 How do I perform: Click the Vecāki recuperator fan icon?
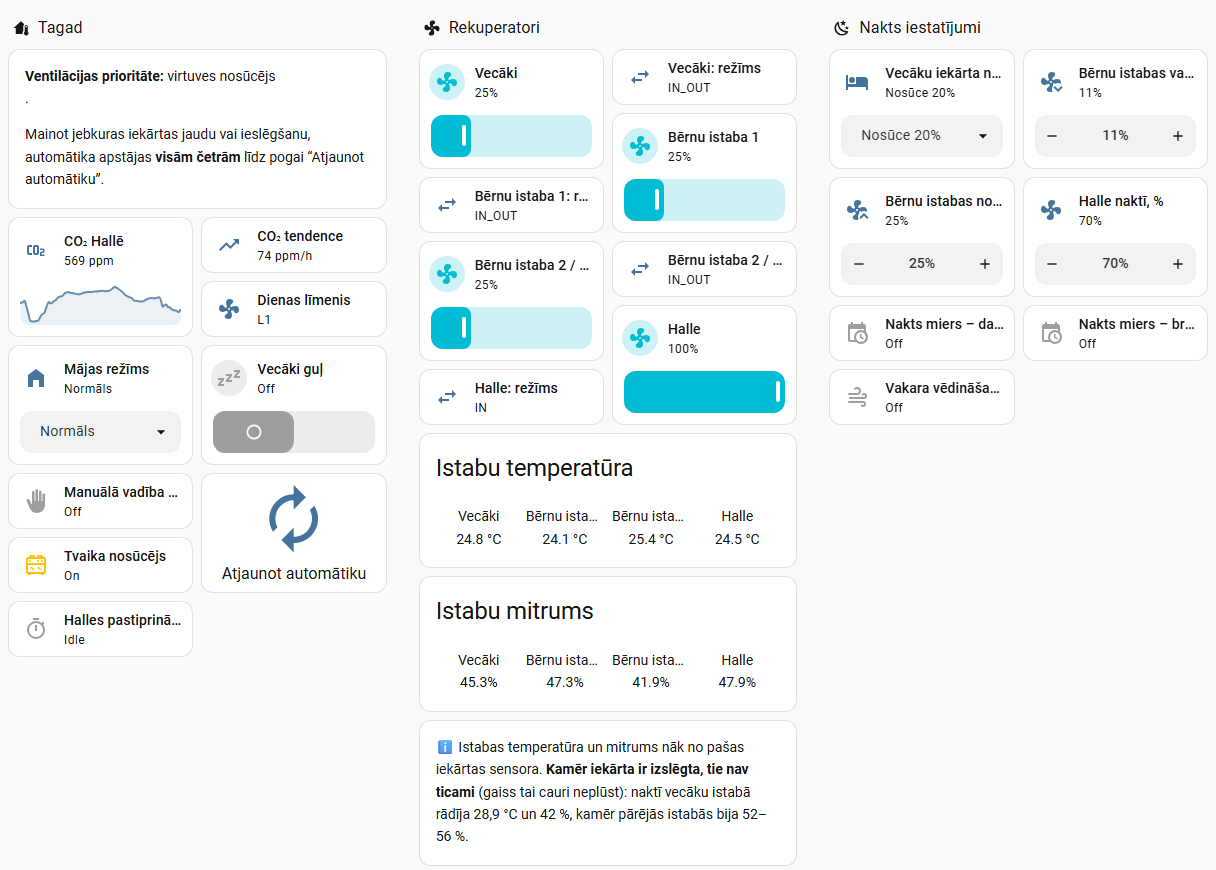[x=447, y=82]
